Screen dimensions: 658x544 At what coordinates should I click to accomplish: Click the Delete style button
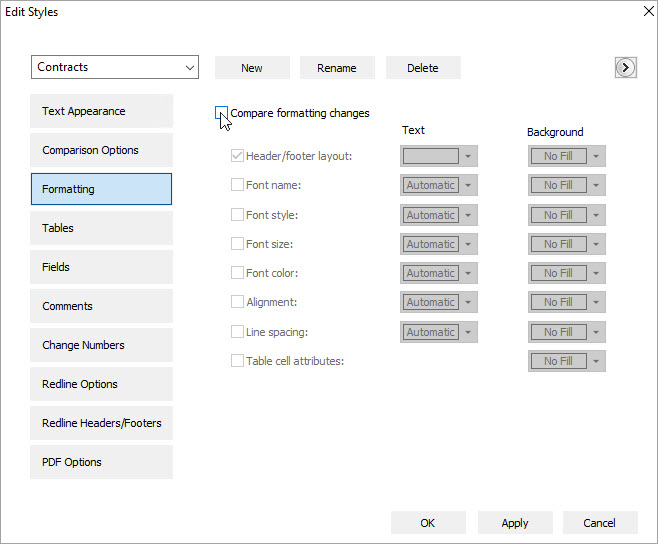click(423, 68)
